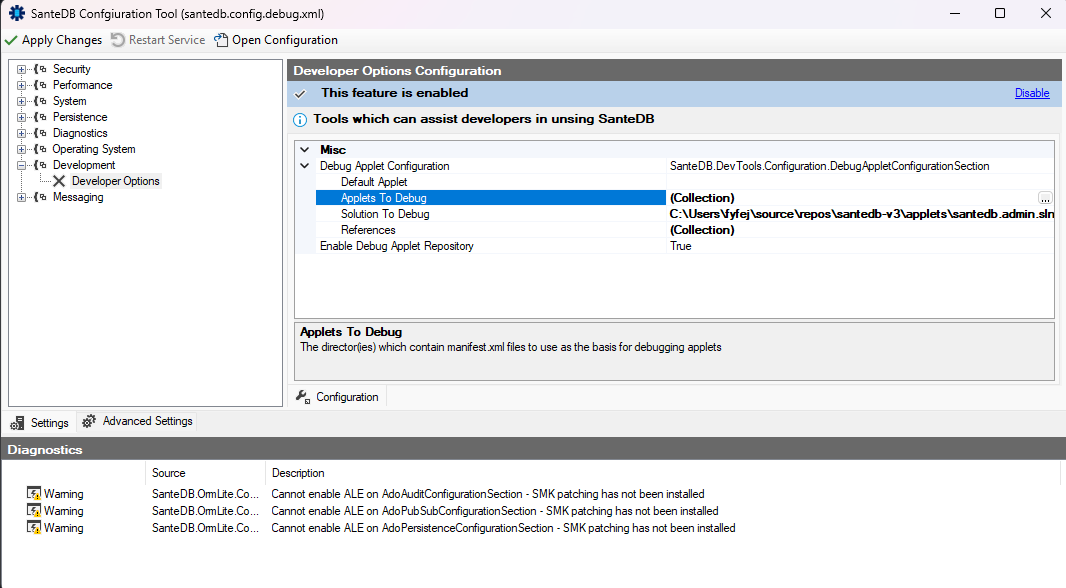
Task: Click the SanteDB app icon in title bar
Action: [16, 13]
